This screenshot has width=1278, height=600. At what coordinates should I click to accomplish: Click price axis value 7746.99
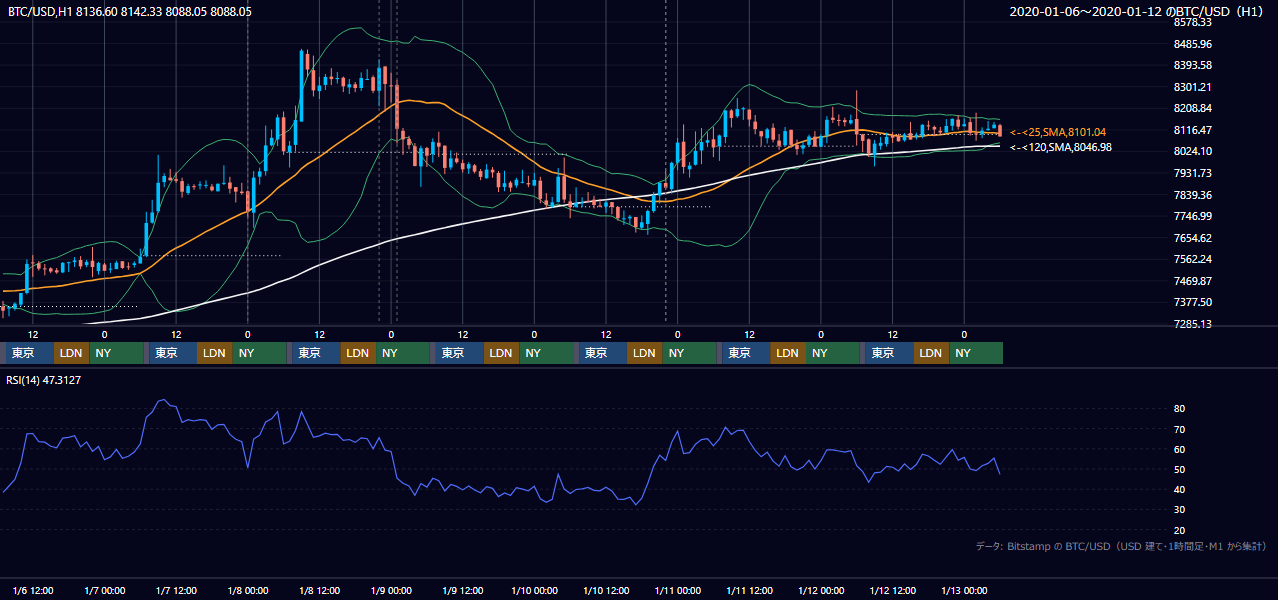1192,216
